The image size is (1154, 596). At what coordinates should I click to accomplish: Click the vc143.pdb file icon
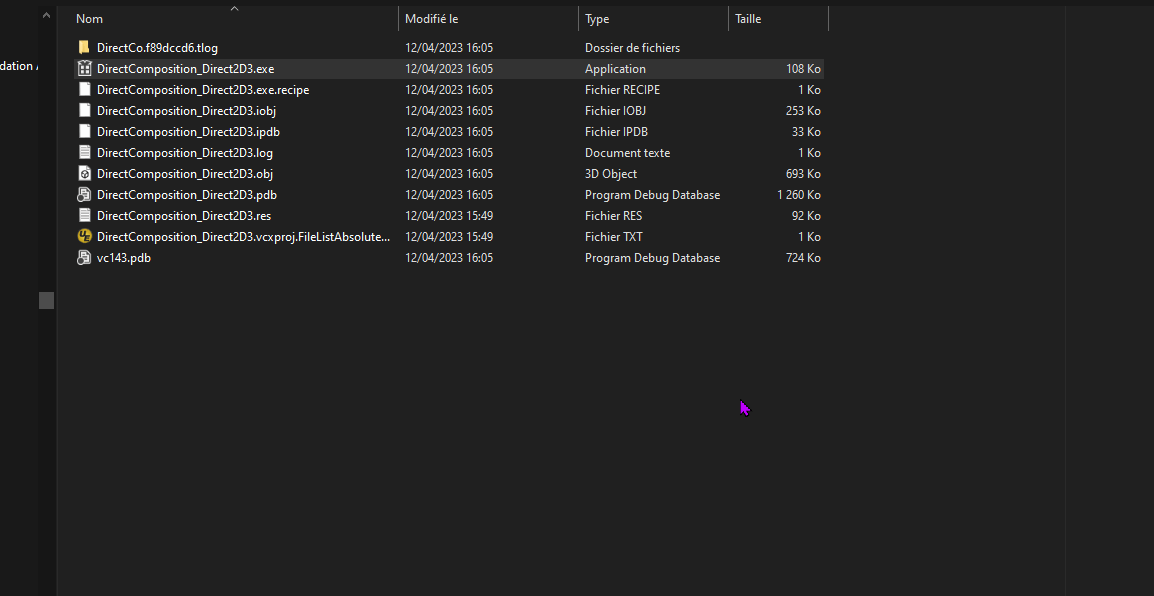pos(84,258)
